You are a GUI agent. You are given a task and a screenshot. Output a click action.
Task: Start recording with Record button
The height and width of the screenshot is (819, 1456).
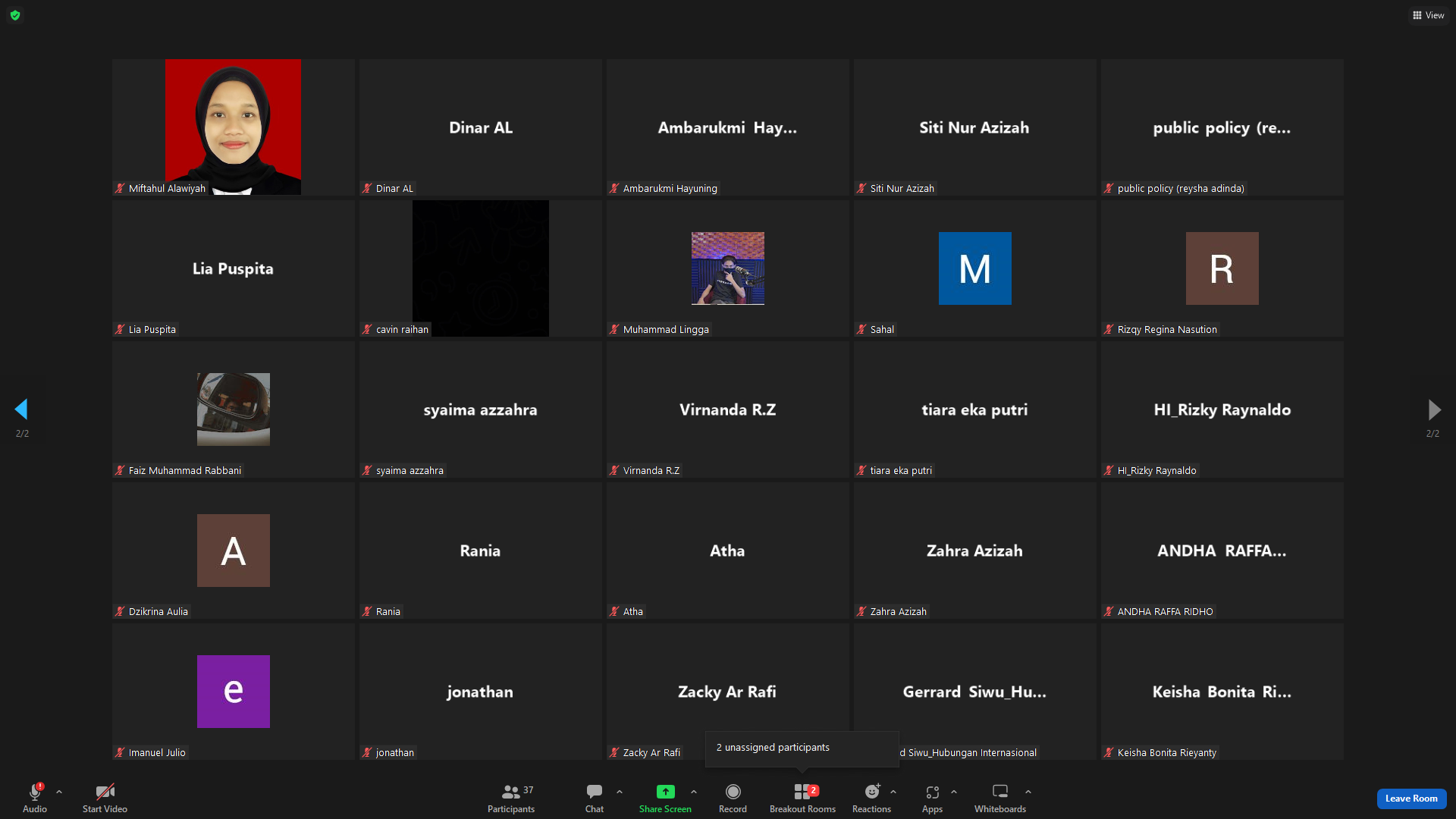733,798
